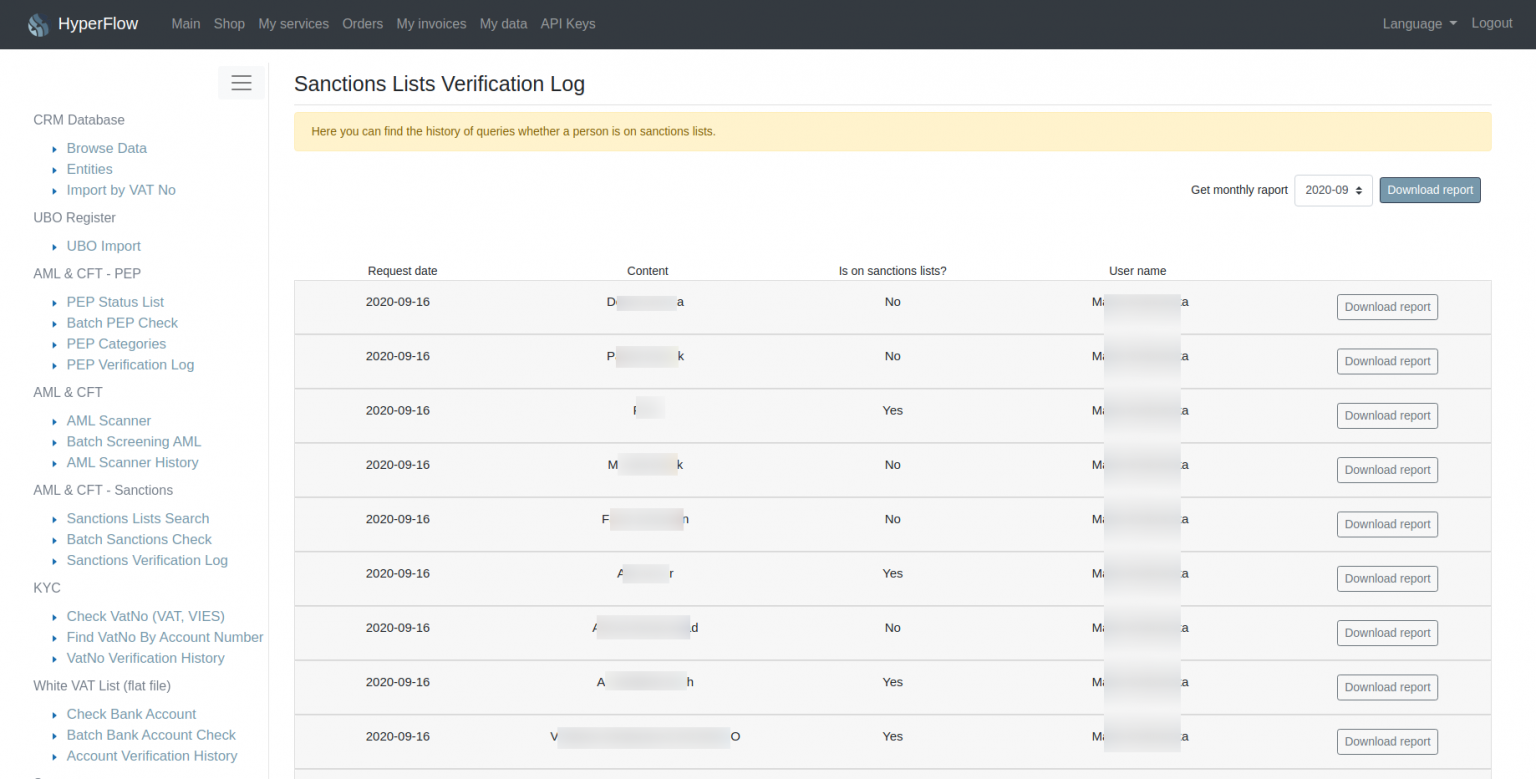Image resolution: width=1536 pixels, height=779 pixels.
Task: View the AML Scanner History
Action: (x=132, y=462)
